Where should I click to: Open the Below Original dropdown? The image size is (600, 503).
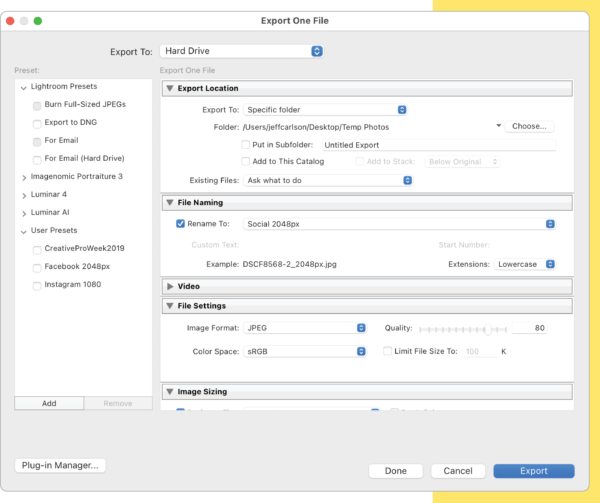pyautogui.click(x=462, y=162)
